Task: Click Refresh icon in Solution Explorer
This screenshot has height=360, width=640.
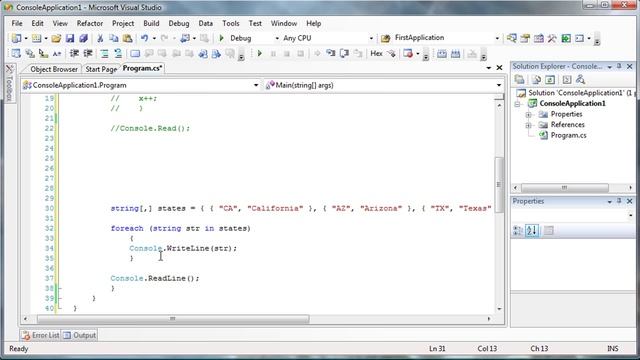Action: 550,80
